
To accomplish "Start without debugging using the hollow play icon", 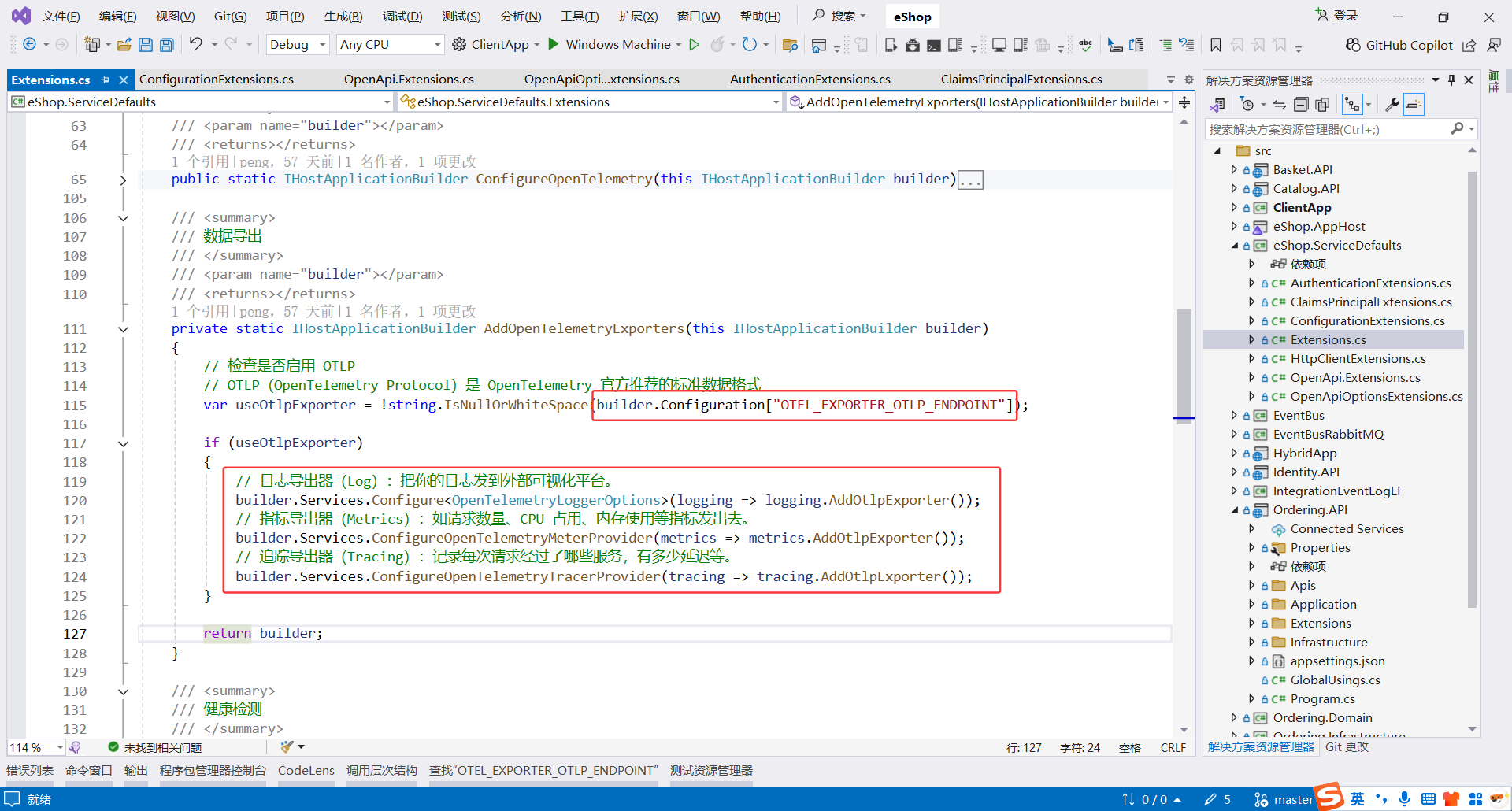I will pyautogui.click(x=694, y=45).
